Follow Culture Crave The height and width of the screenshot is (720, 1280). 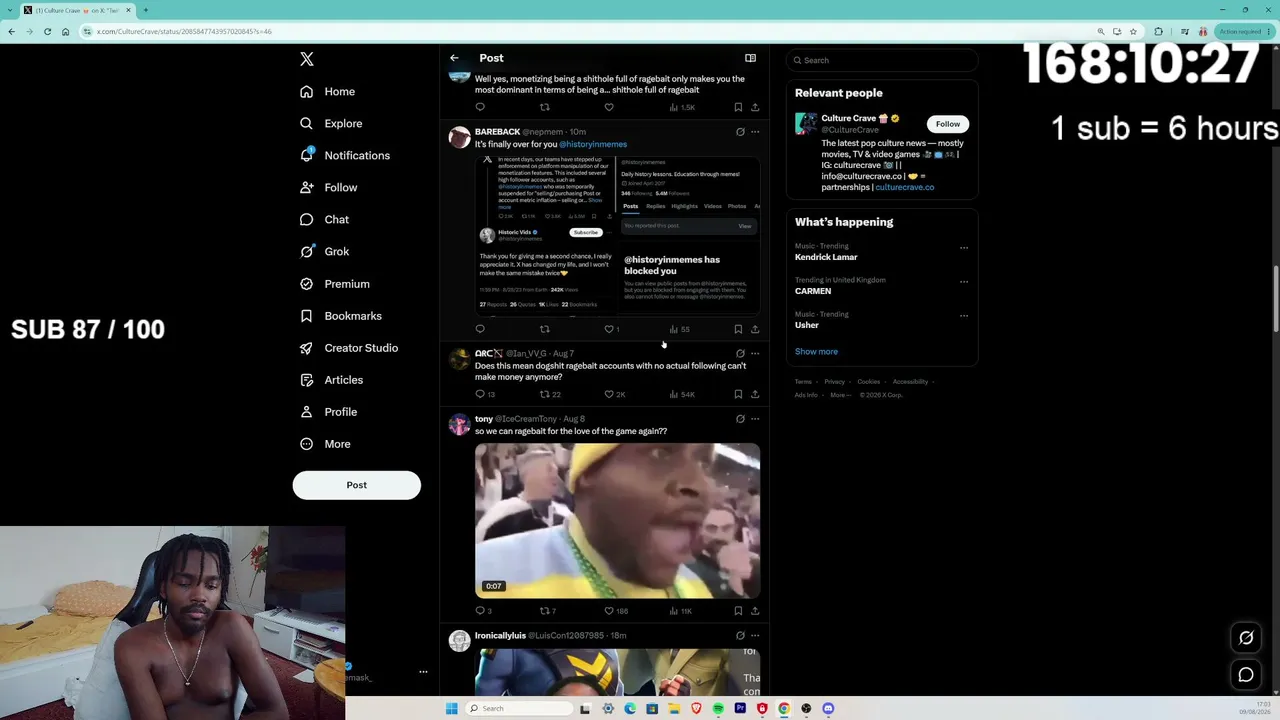coord(948,124)
